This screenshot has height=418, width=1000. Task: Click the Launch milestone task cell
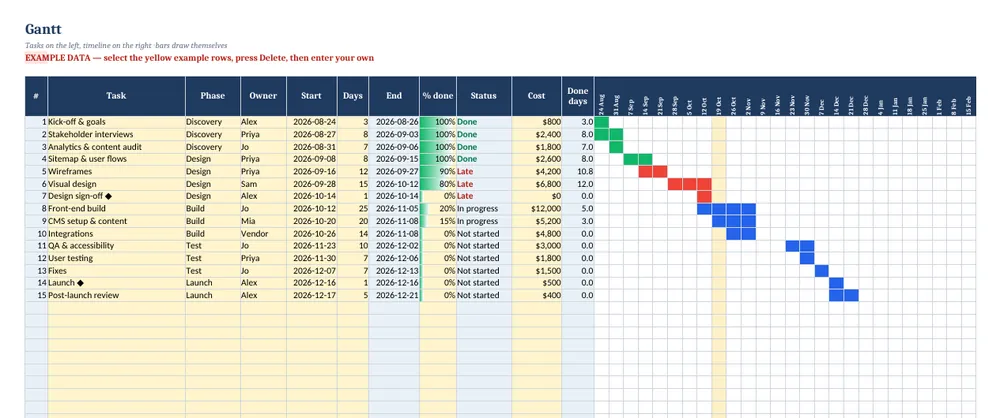[116, 283]
